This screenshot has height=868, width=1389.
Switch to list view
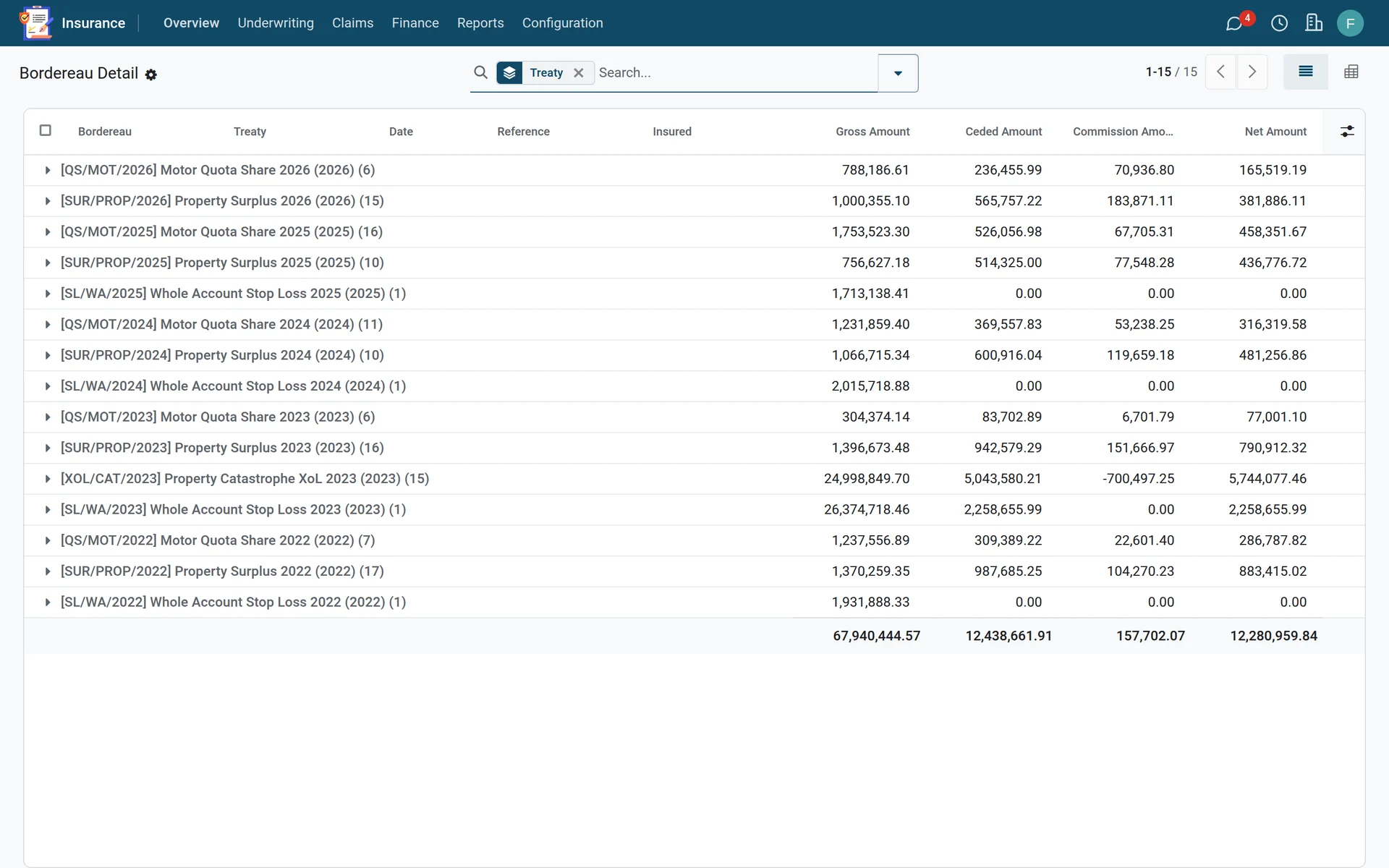(x=1305, y=72)
